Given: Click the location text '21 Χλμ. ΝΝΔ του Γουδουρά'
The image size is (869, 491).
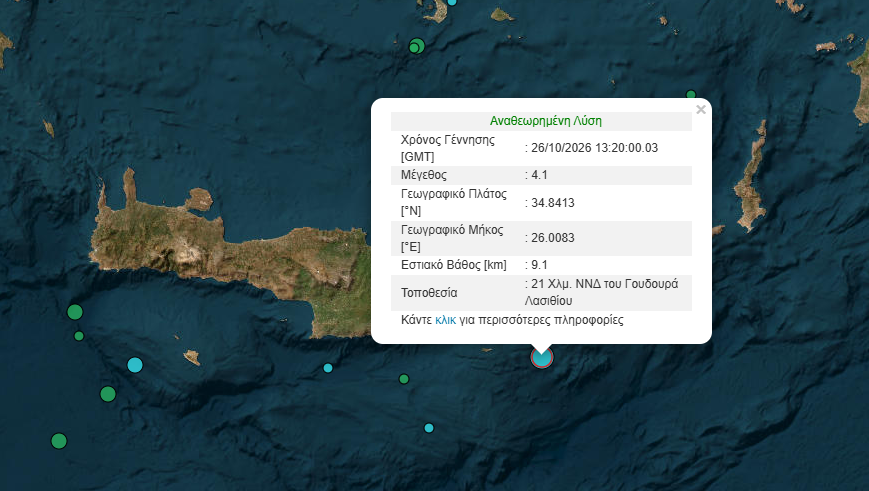Looking at the screenshot, I should (604, 284).
